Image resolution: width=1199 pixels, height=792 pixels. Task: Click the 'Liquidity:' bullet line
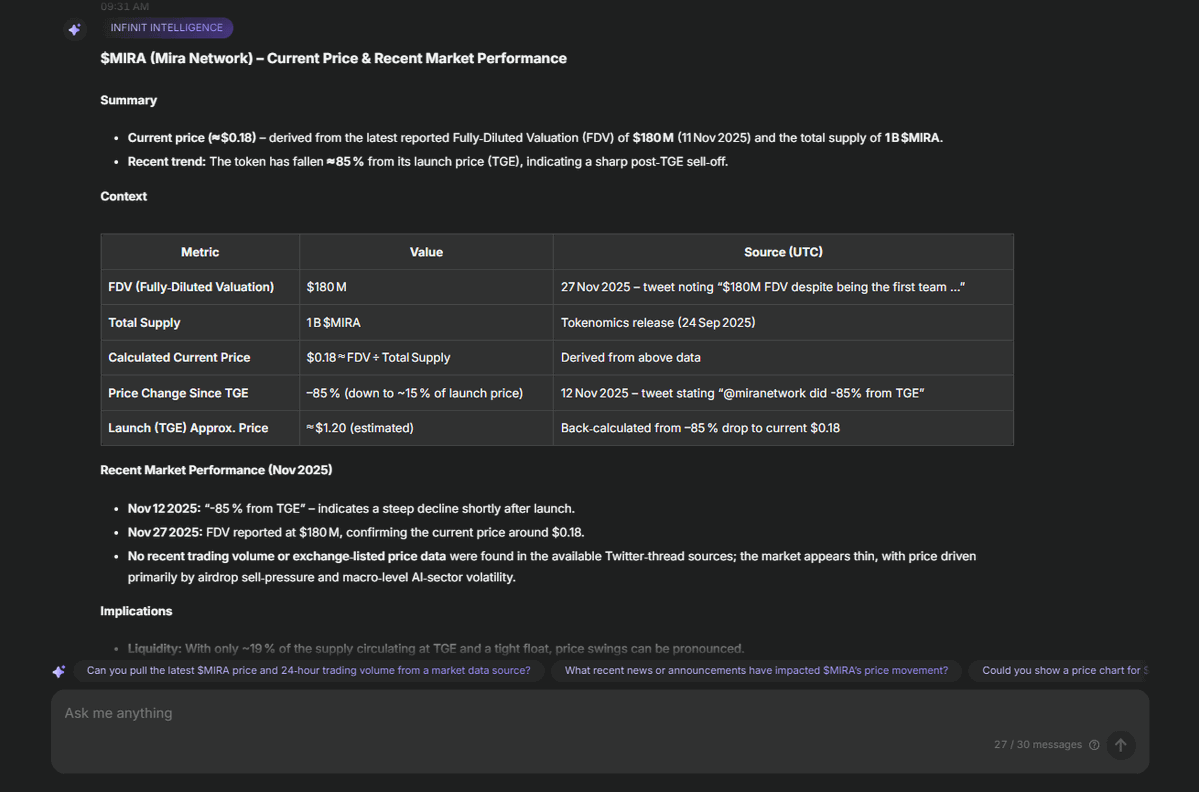[x=436, y=648]
